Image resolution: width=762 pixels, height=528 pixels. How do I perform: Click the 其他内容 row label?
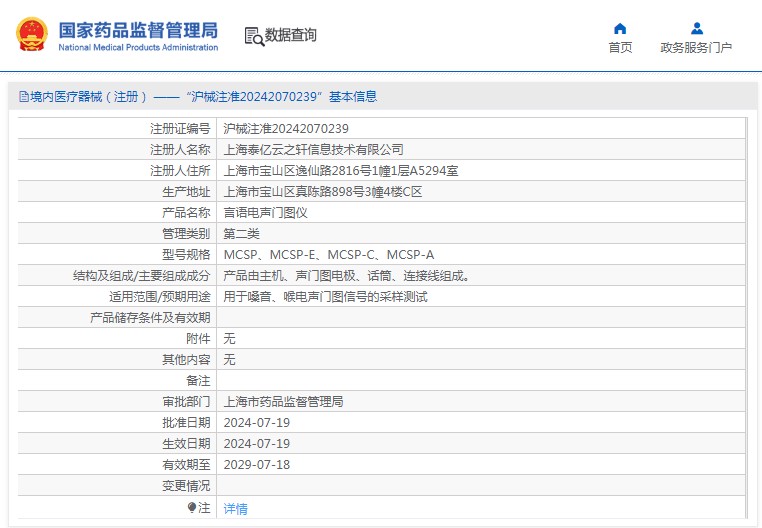(186, 359)
